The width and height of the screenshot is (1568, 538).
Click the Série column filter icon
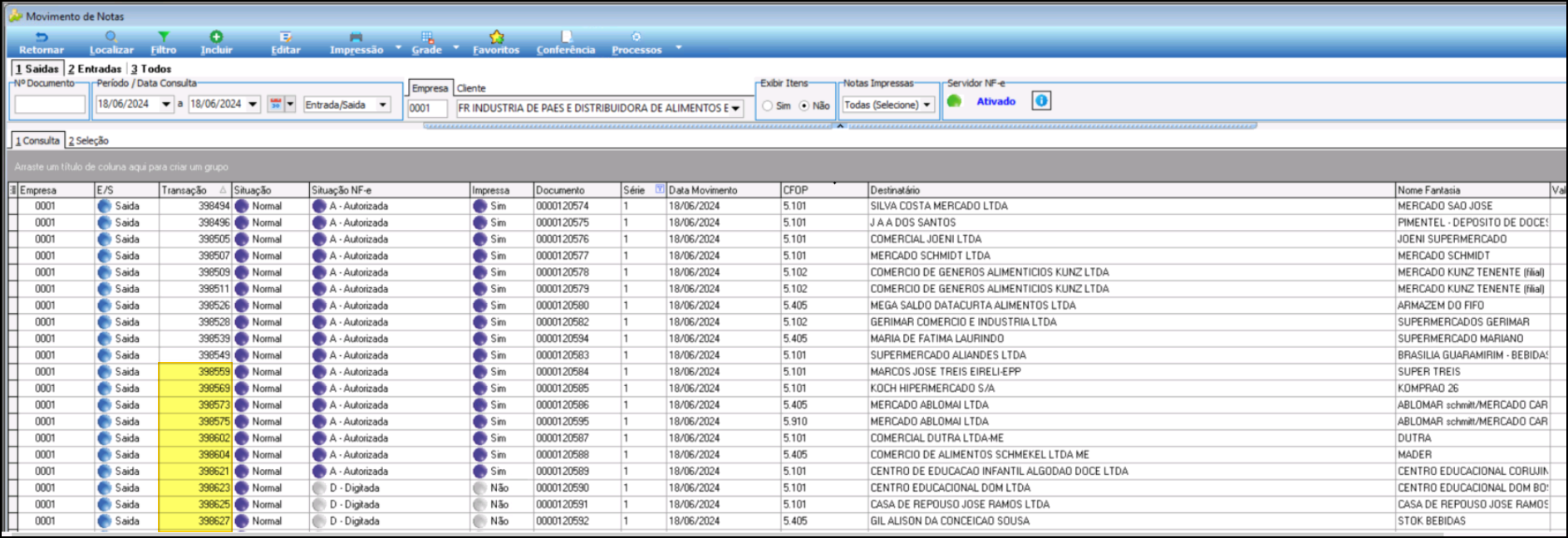[x=660, y=189]
